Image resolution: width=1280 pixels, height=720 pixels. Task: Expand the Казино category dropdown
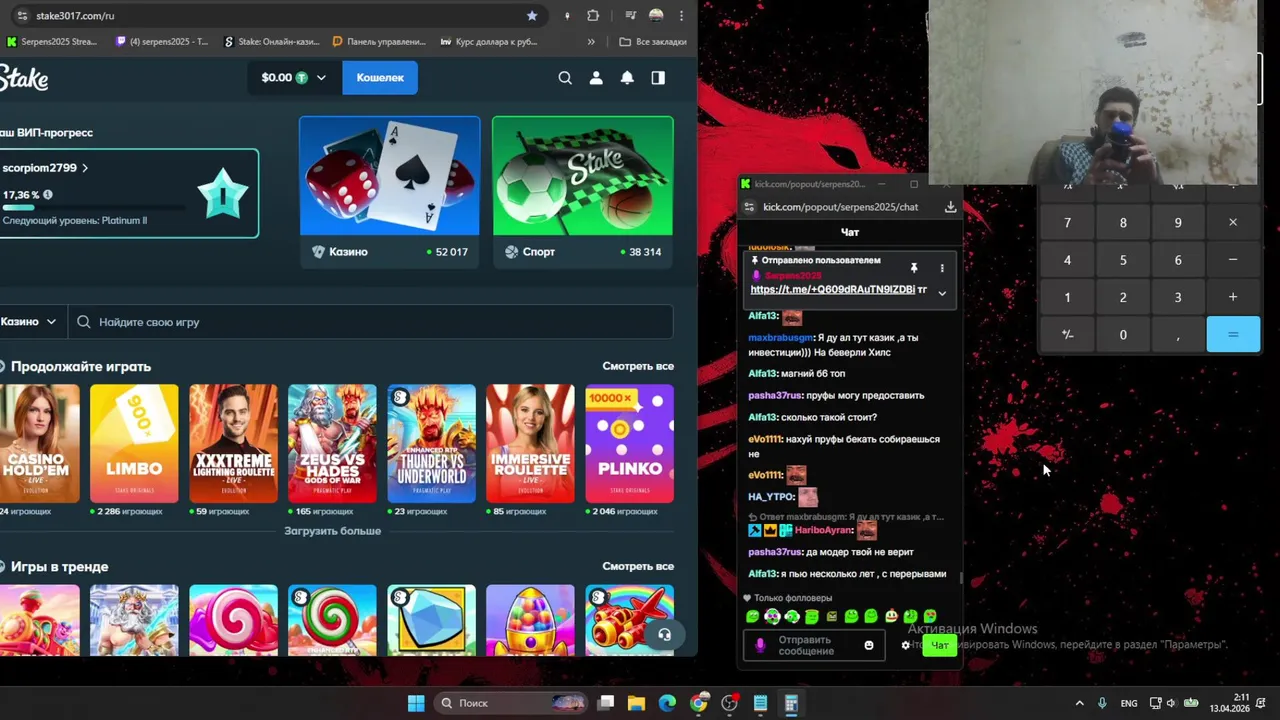click(x=29, y=322)
